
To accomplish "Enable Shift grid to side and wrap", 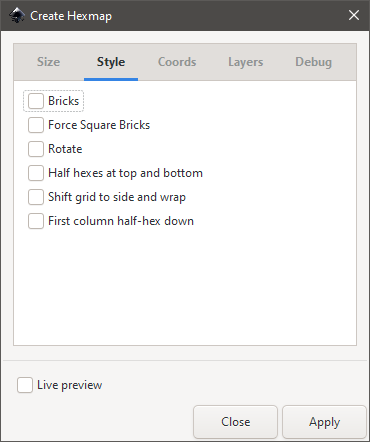I will coord(36,197).
